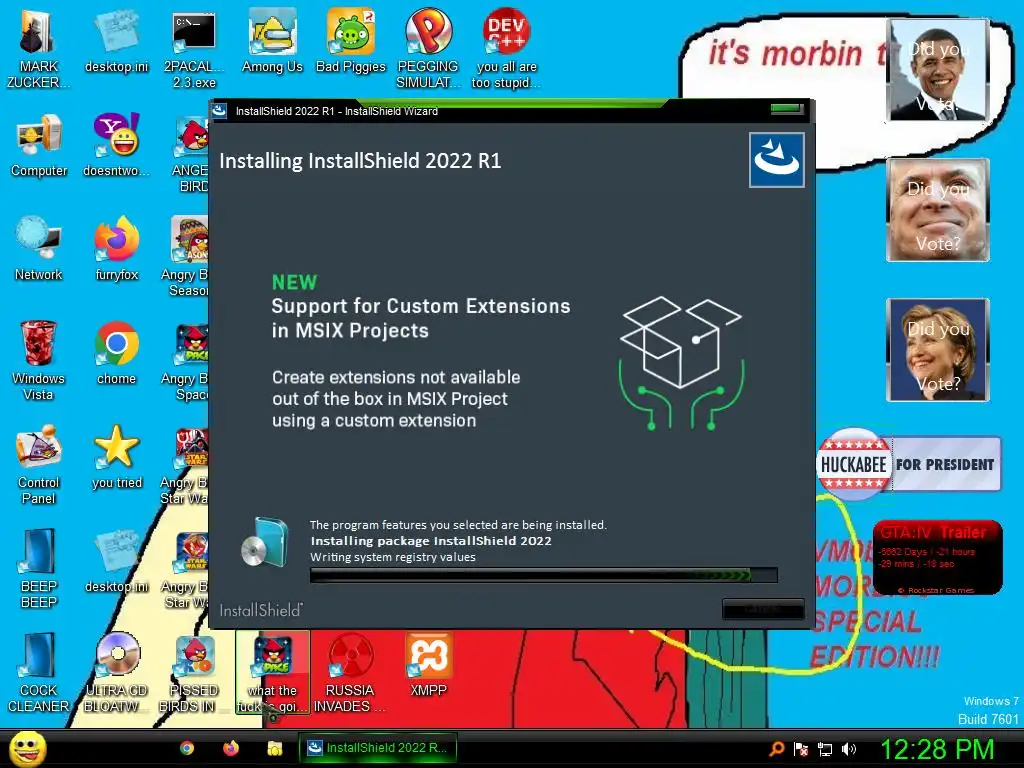The width and height of the screenshot is (1024, 768).
Task: Click 'Installing package InstallShield 2022' text
Action: (431, 541)
